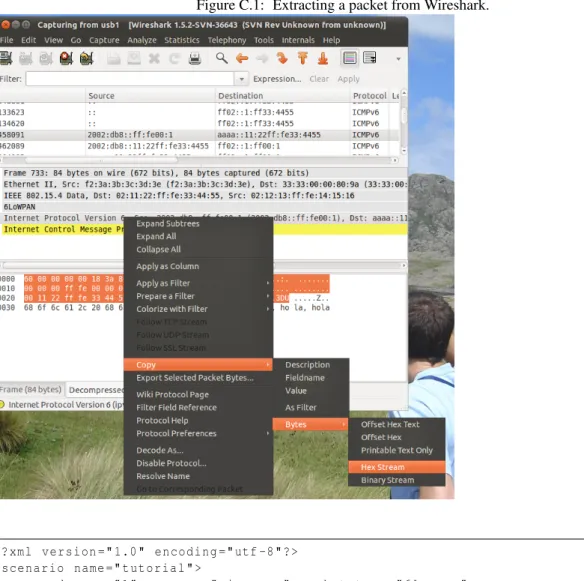Start a new live capture icon
584x581 pixels.
pyautogui.click(x=46, y=58)
